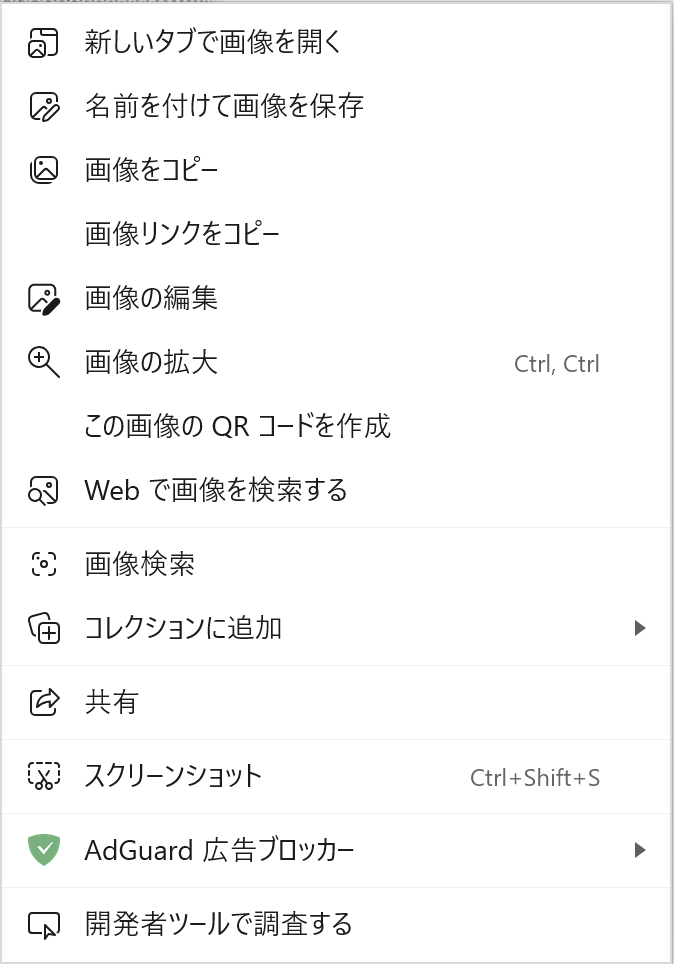
Task: Click the share arrow icon
Action: click(44, 702)
